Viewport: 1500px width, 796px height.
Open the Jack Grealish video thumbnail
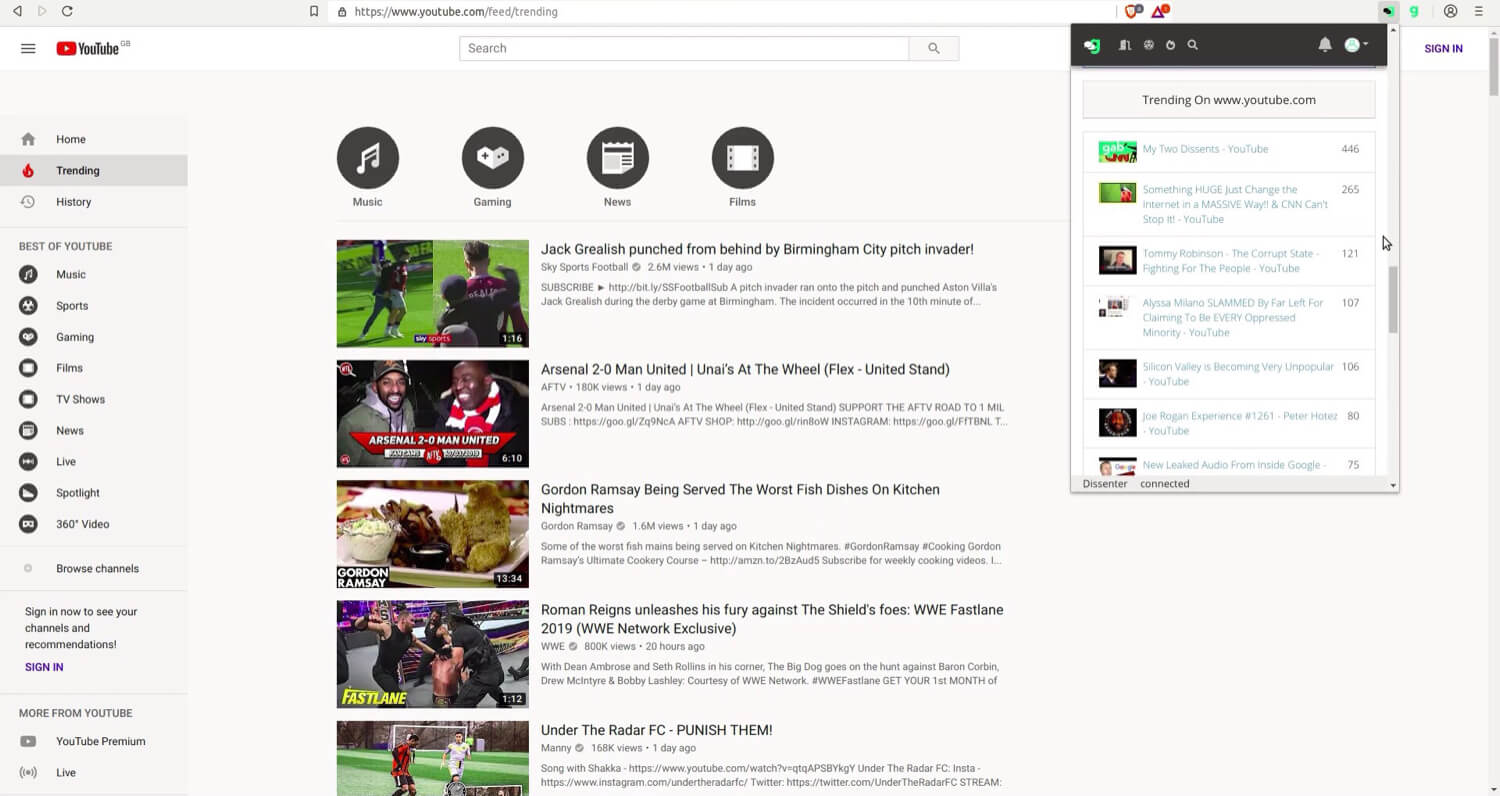pyautogui.click(x=433, y=293)
